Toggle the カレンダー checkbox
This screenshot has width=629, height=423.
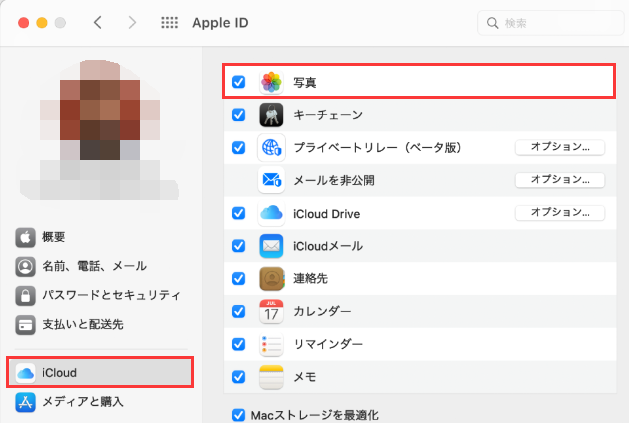(238, 311)
